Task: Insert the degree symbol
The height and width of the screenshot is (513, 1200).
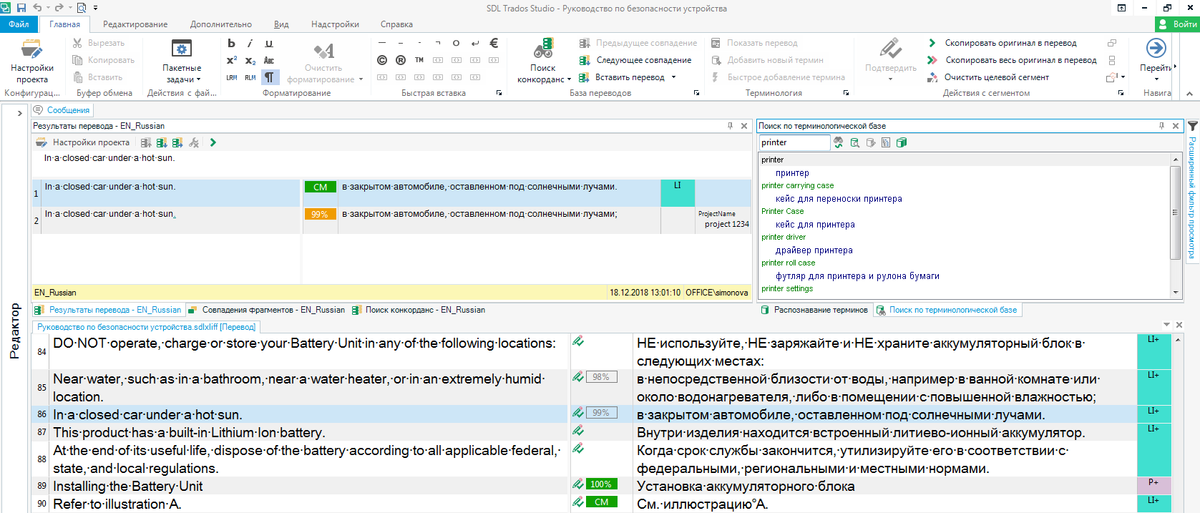Action: (456, 44)
